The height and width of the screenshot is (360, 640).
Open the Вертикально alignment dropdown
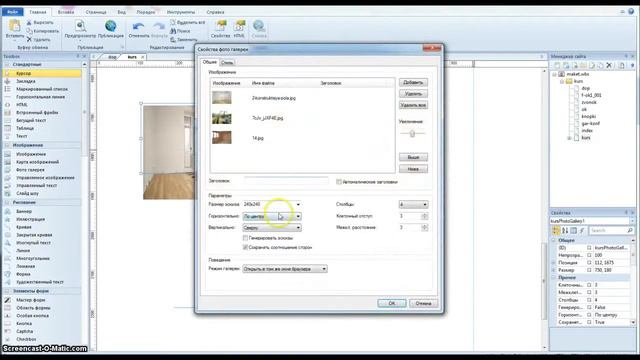(272, 228)
